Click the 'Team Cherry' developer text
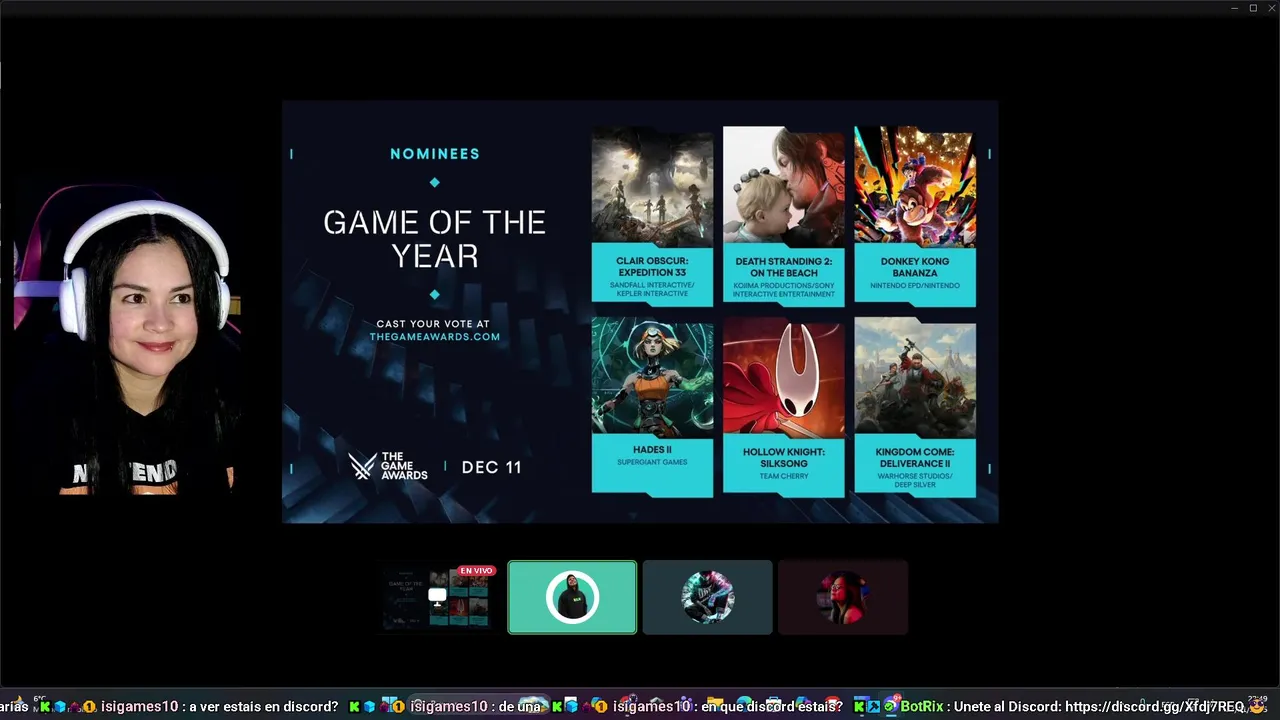 pyautogui.click(x=784, y=476)
